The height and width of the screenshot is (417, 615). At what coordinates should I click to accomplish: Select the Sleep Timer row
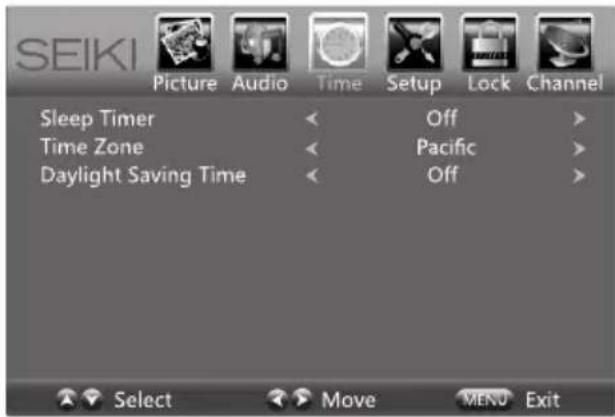coord(313,119)
